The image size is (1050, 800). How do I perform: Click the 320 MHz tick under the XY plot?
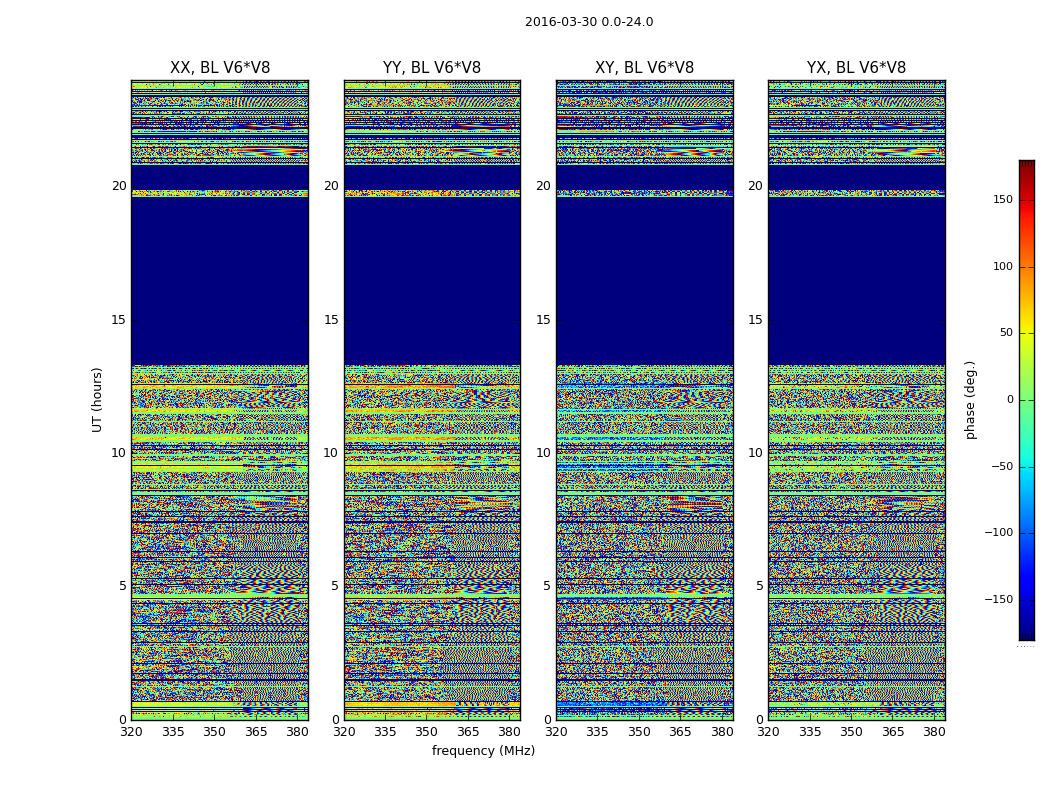pyautogui.click(x=556, y=732)
